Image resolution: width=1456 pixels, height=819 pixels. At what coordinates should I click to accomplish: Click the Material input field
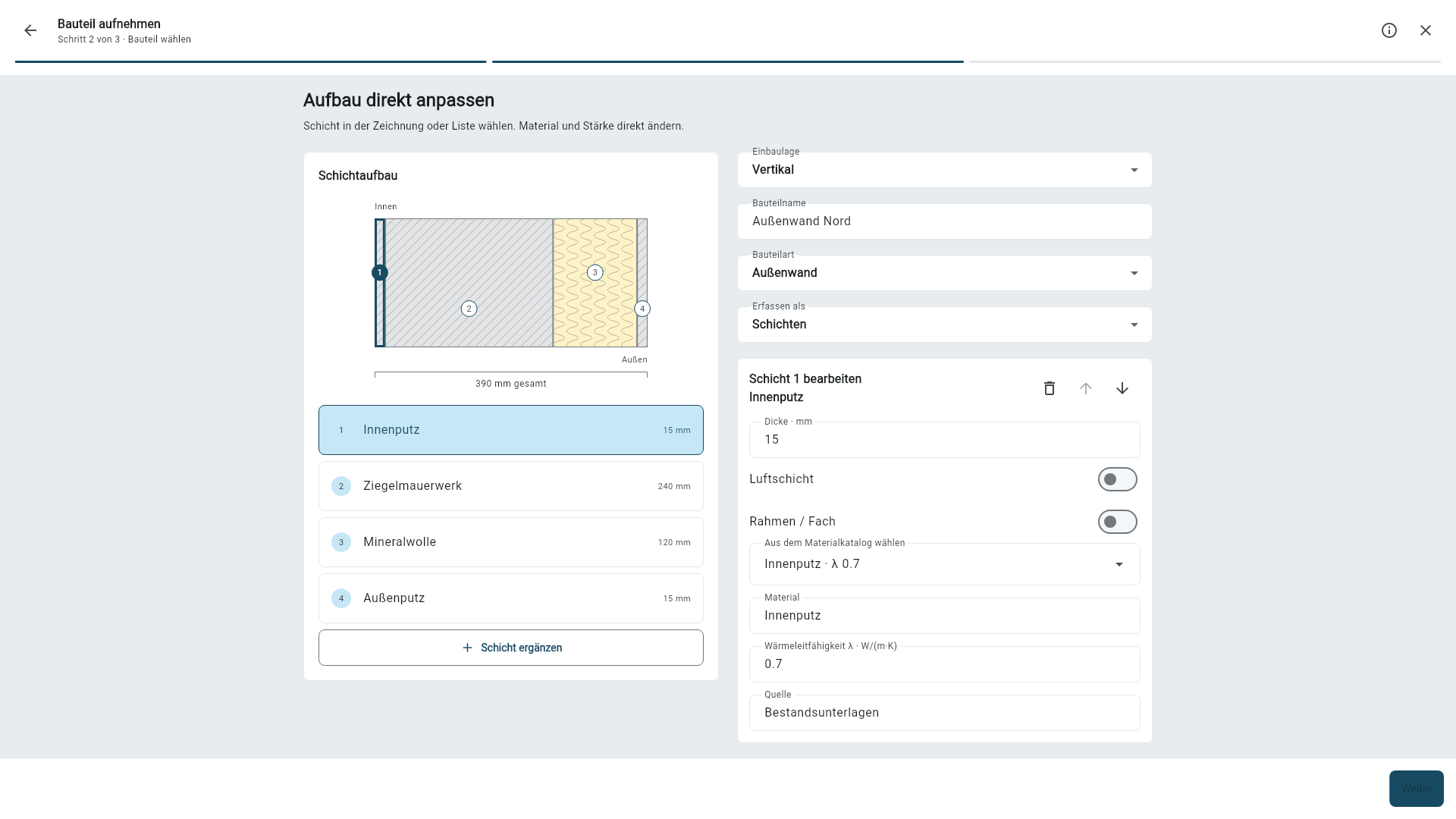tap(945, 616)
